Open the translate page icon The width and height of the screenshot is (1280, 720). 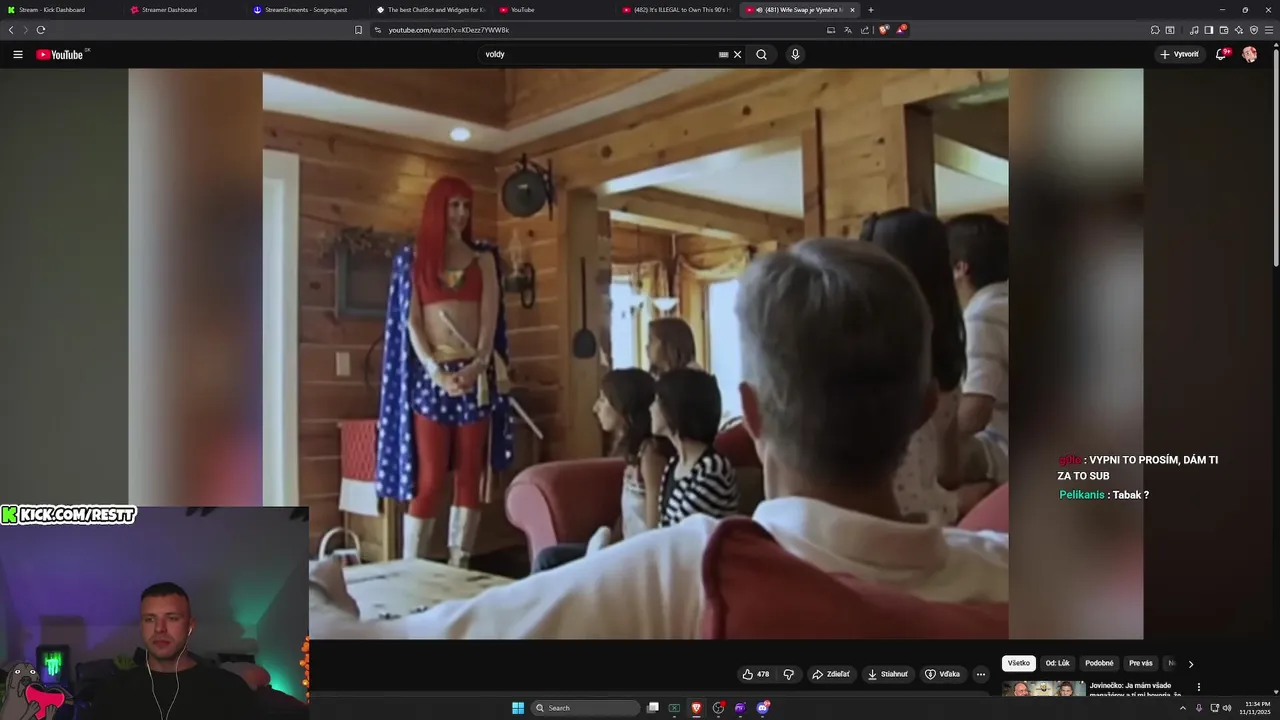click(848, 30)
